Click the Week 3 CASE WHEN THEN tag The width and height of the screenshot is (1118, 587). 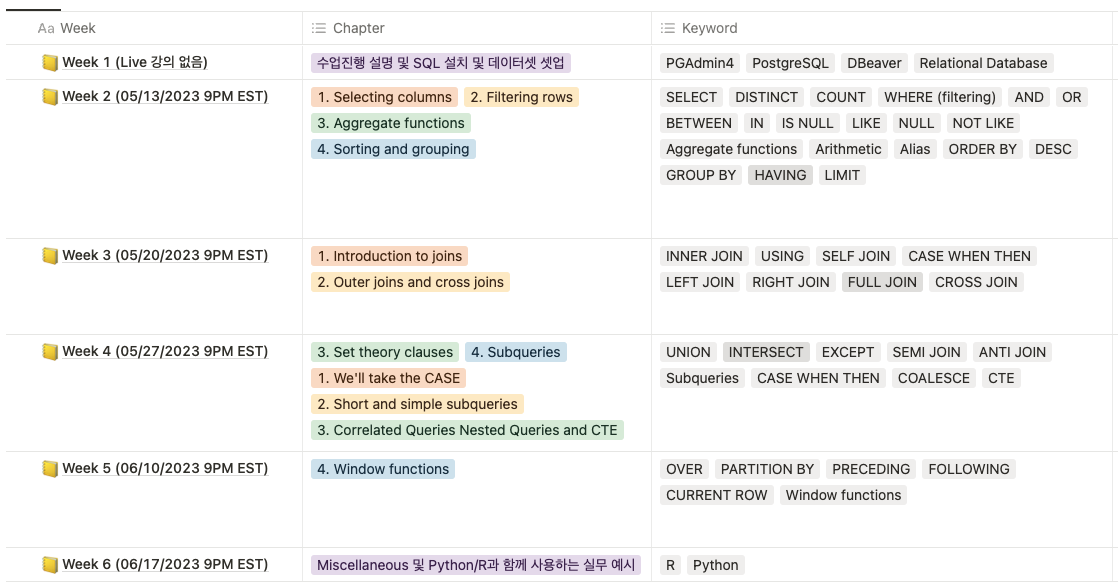pos(969,256)
